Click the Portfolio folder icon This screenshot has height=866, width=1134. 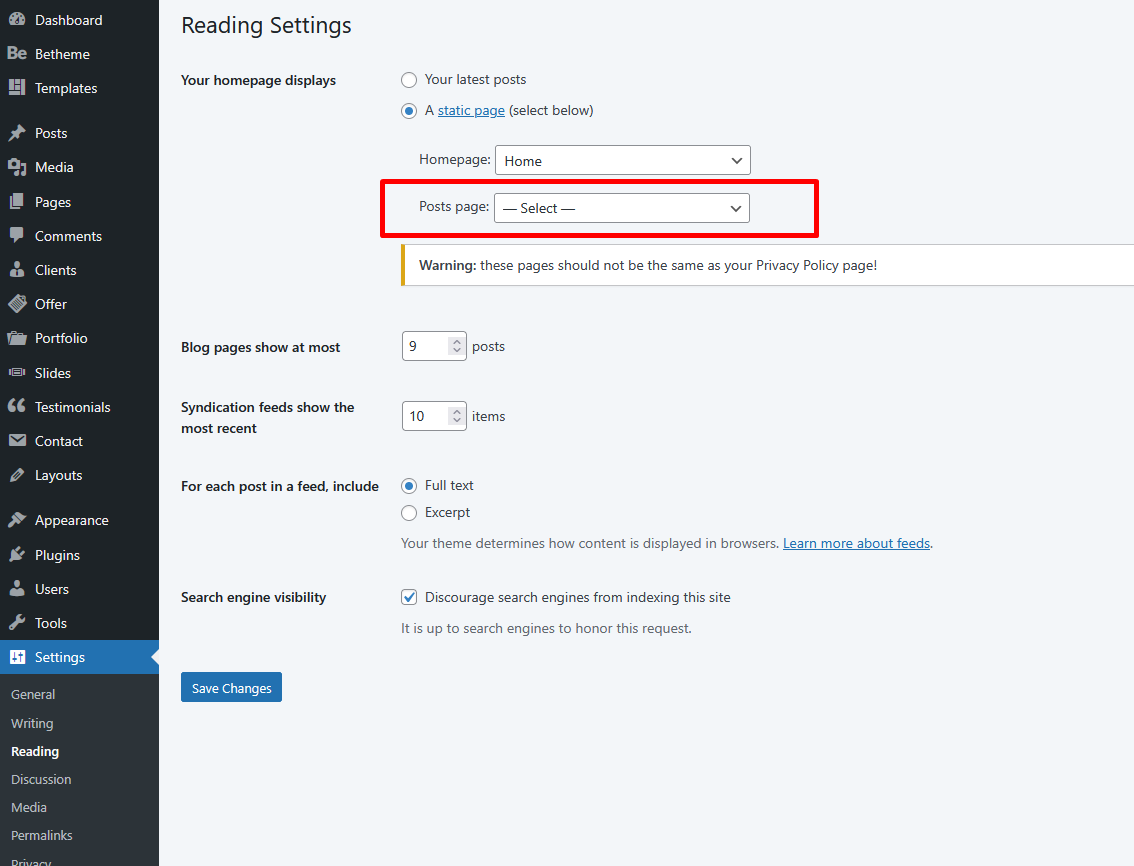17,338
